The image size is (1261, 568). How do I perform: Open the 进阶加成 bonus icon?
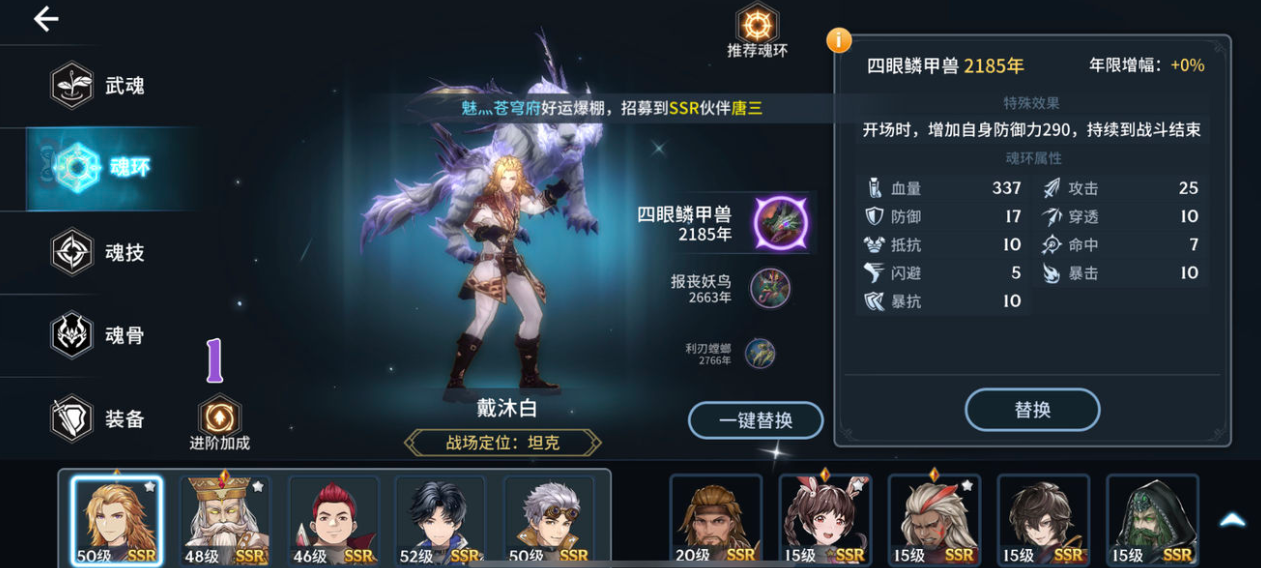219,415
